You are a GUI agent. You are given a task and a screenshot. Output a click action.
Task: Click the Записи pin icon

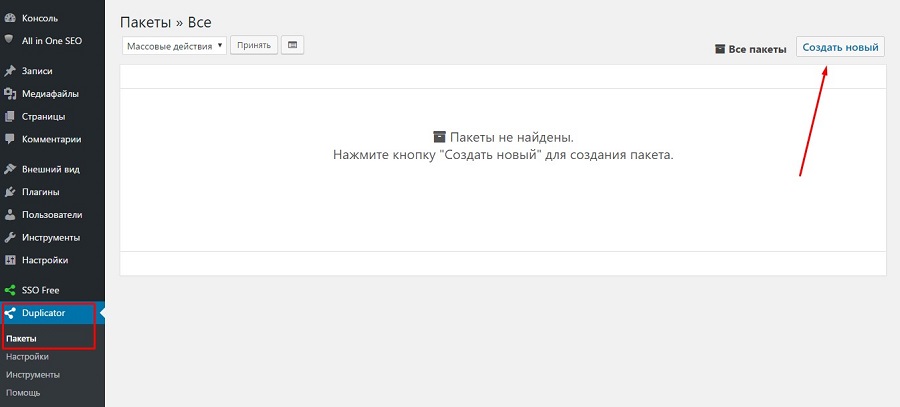point(9,71)
